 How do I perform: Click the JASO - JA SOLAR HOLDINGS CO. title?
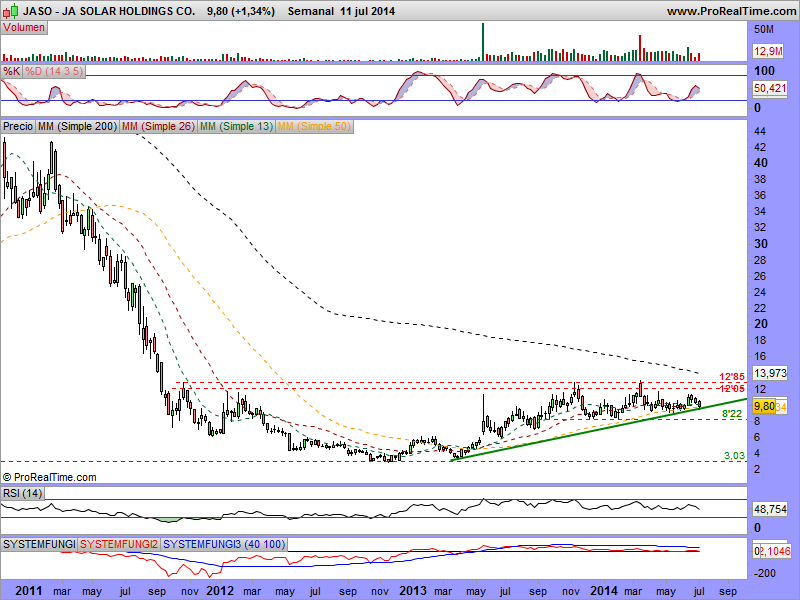tap(109, 11)
